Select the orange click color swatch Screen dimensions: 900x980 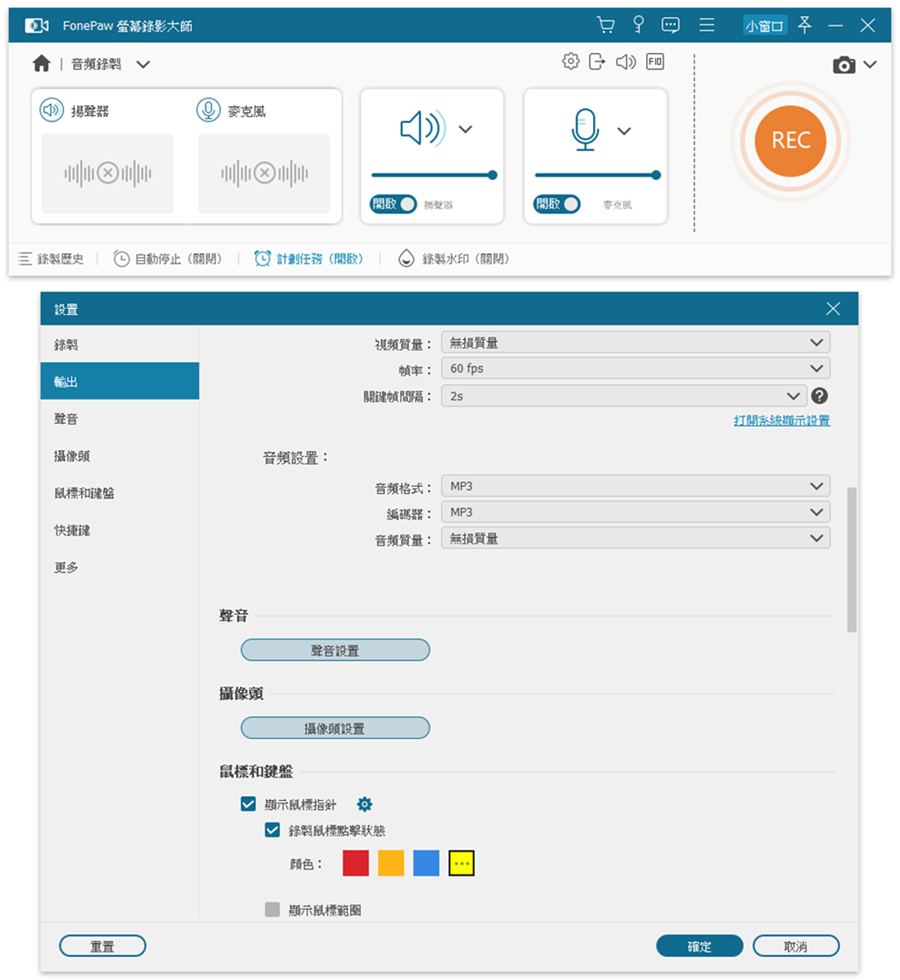391,863
